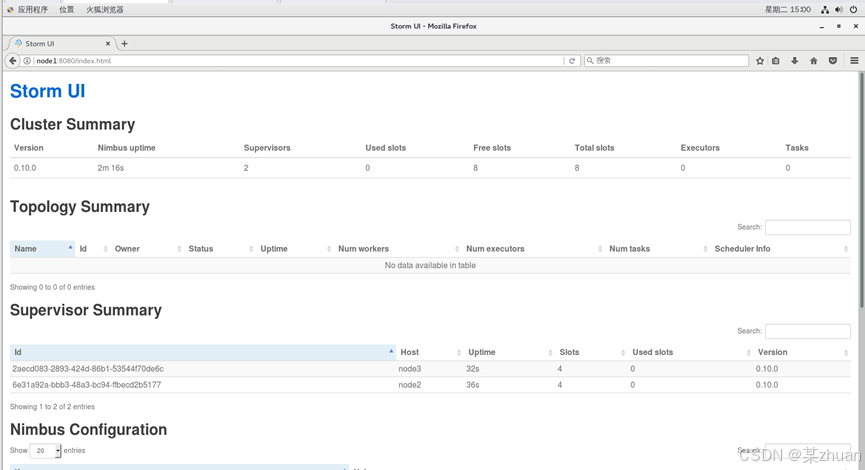The height and width of the screenshot is (470, 865).
Task: Sort topology table by Uptime column
Action: coord(295,249)
